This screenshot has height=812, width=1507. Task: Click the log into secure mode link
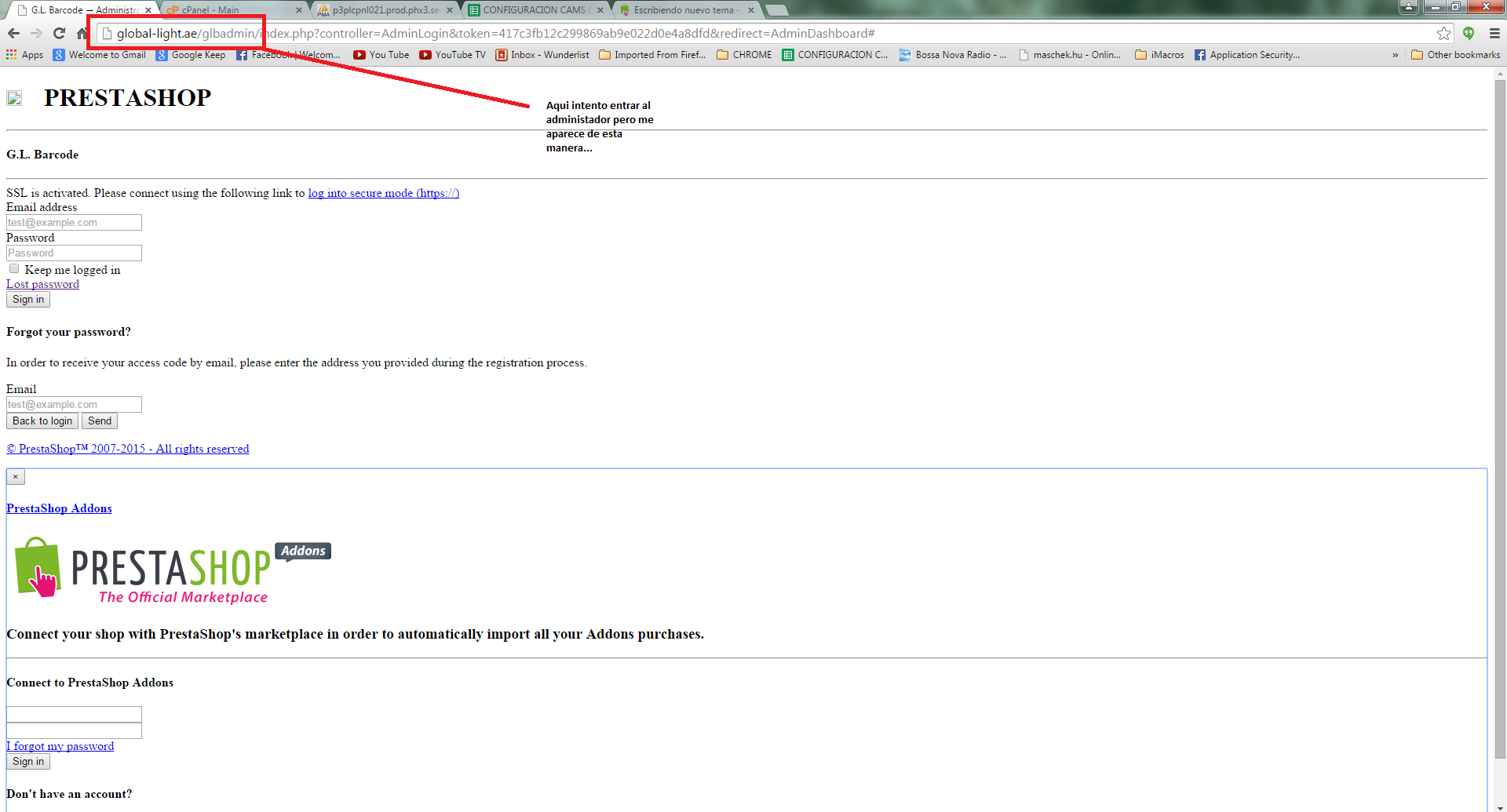pos(384,194)
